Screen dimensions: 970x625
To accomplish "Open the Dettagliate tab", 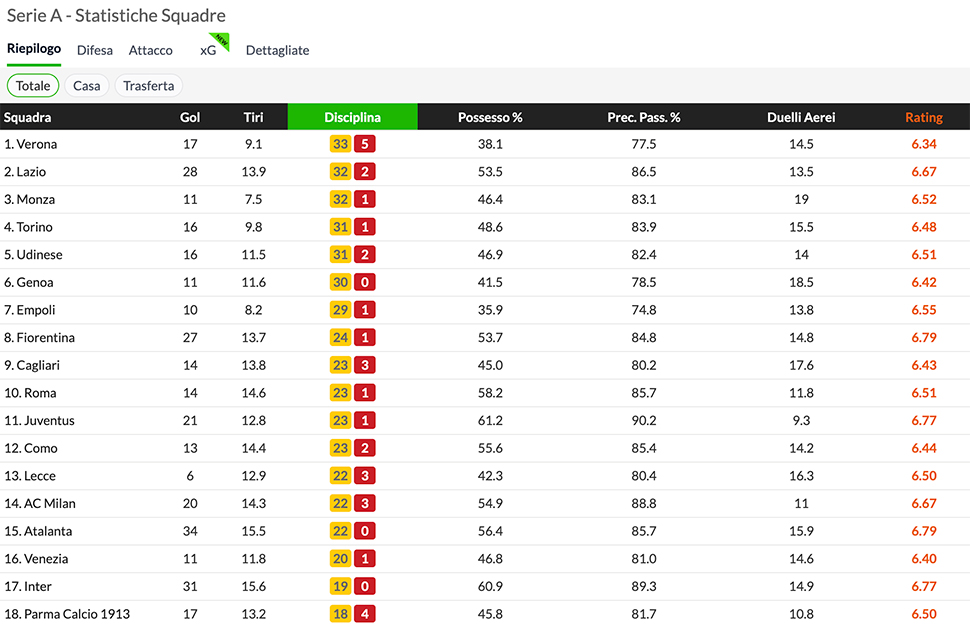I will [277, 50].
